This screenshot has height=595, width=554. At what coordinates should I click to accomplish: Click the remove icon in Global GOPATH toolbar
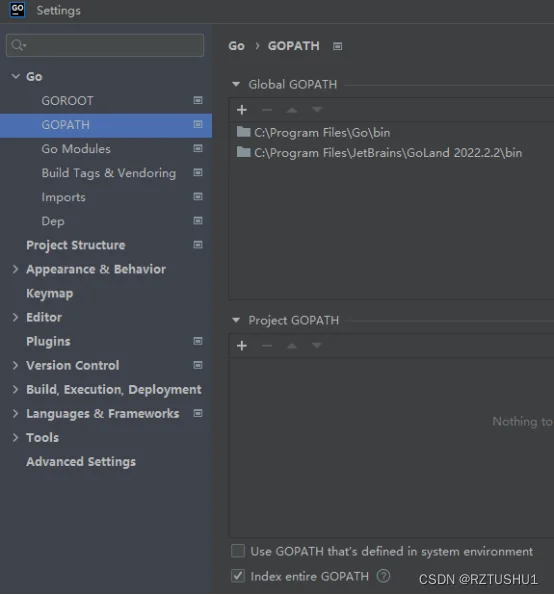(x=267, y=110)
